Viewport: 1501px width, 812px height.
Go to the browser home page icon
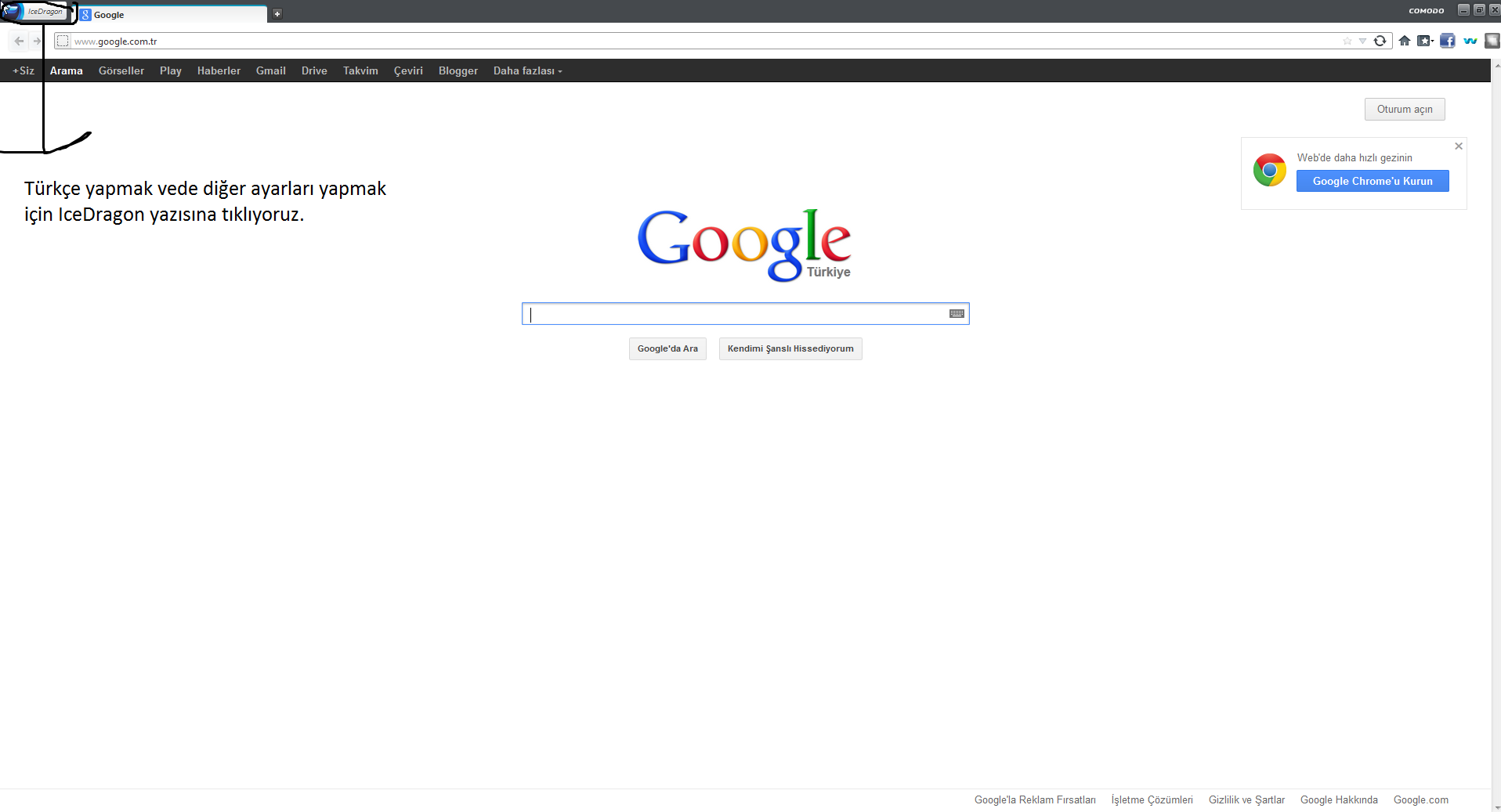tap(1405, 42)
